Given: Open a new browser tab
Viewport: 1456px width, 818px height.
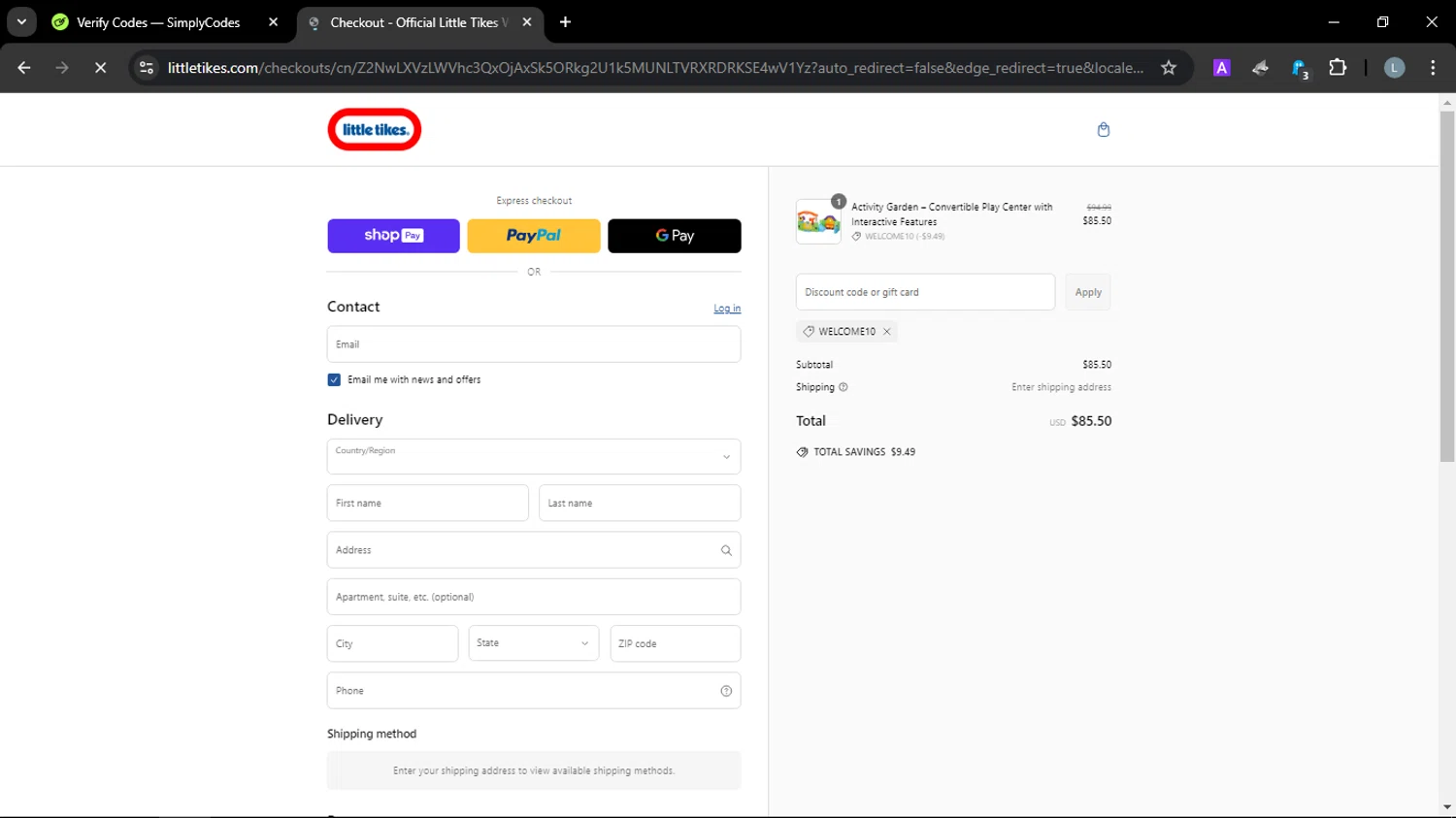Looking at the screenshot, I should click(565, 22).
